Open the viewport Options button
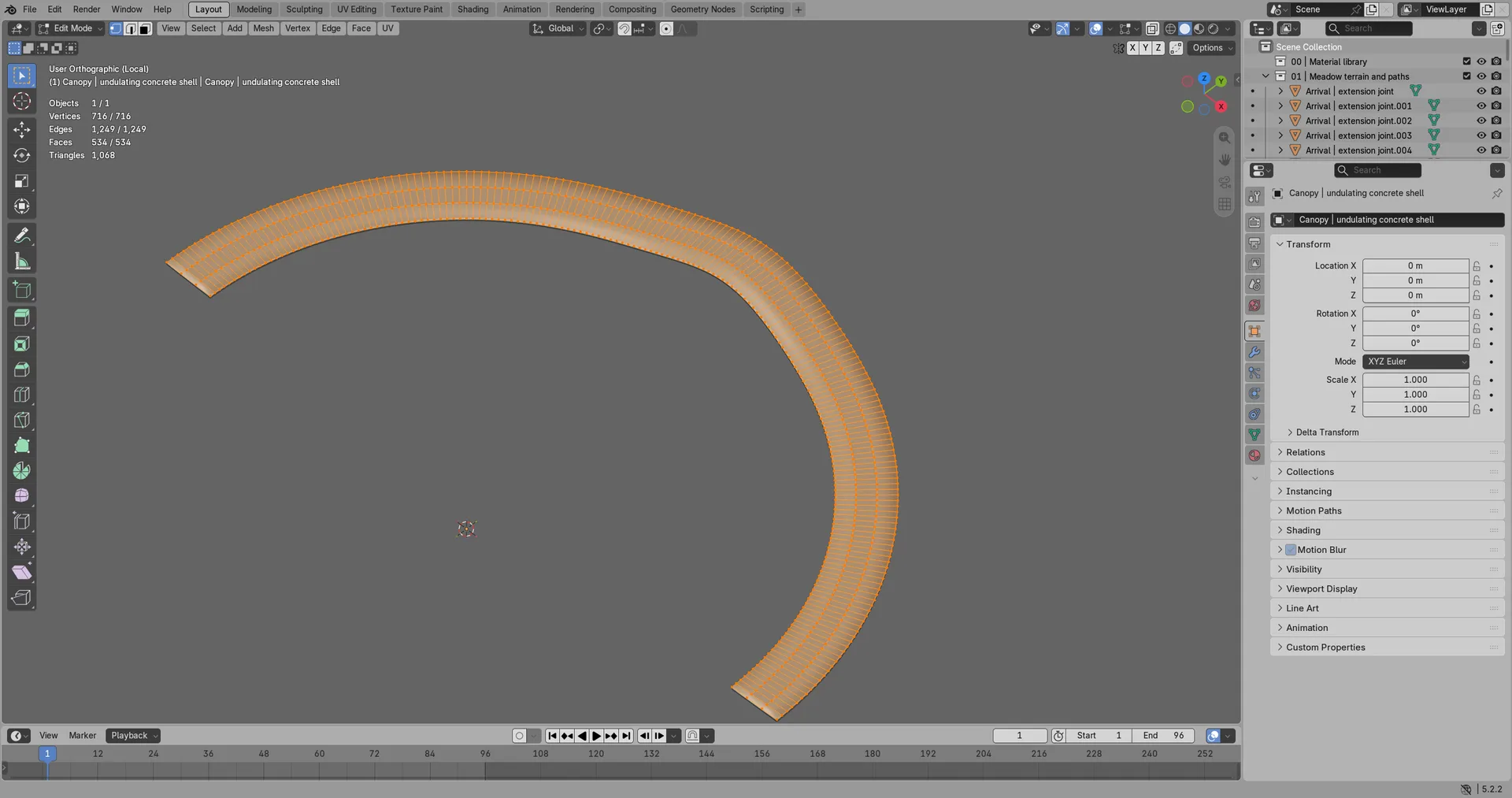1512x798 pixels. coord(1212,48)
